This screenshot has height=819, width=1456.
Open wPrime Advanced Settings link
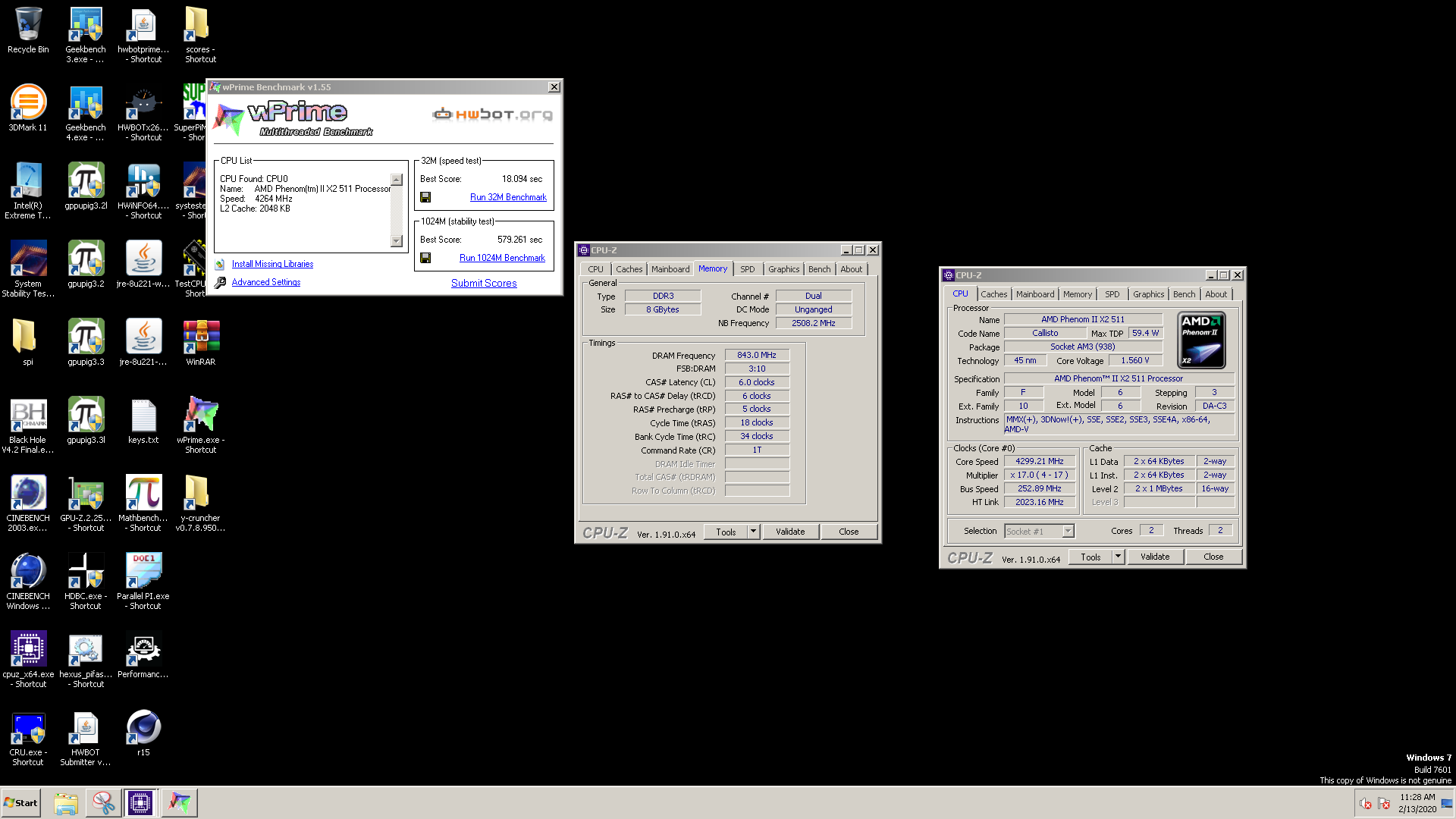click(265, 282)
